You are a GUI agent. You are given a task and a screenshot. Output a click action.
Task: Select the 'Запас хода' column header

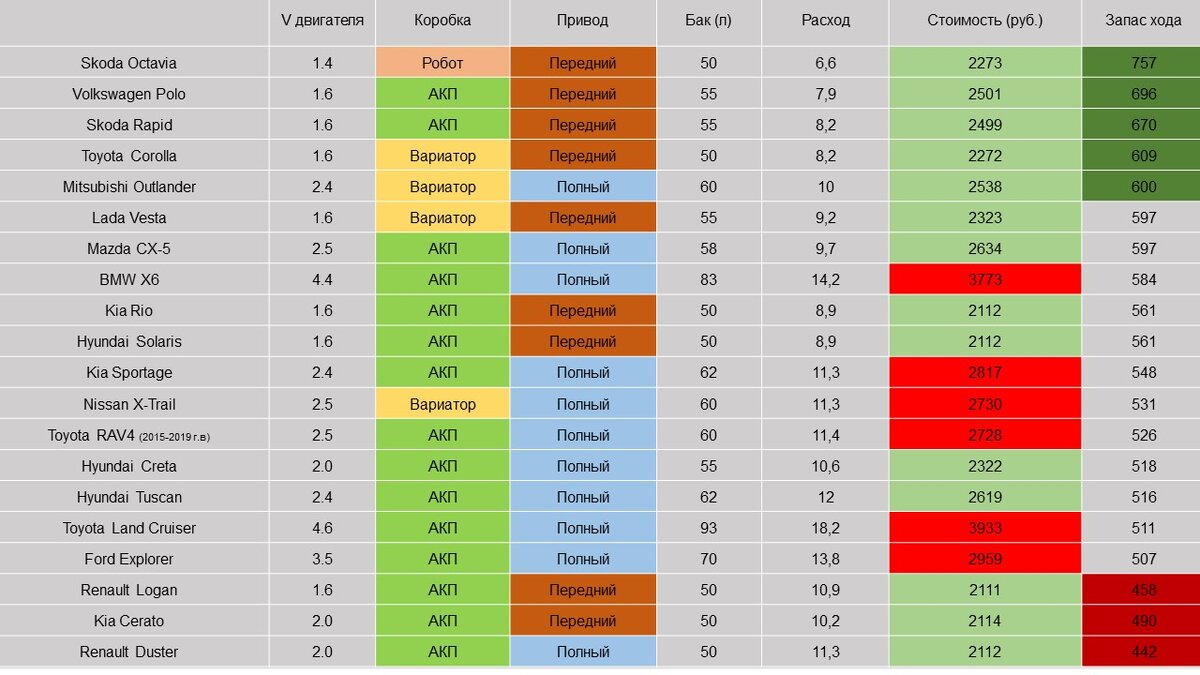point(1142,20)
